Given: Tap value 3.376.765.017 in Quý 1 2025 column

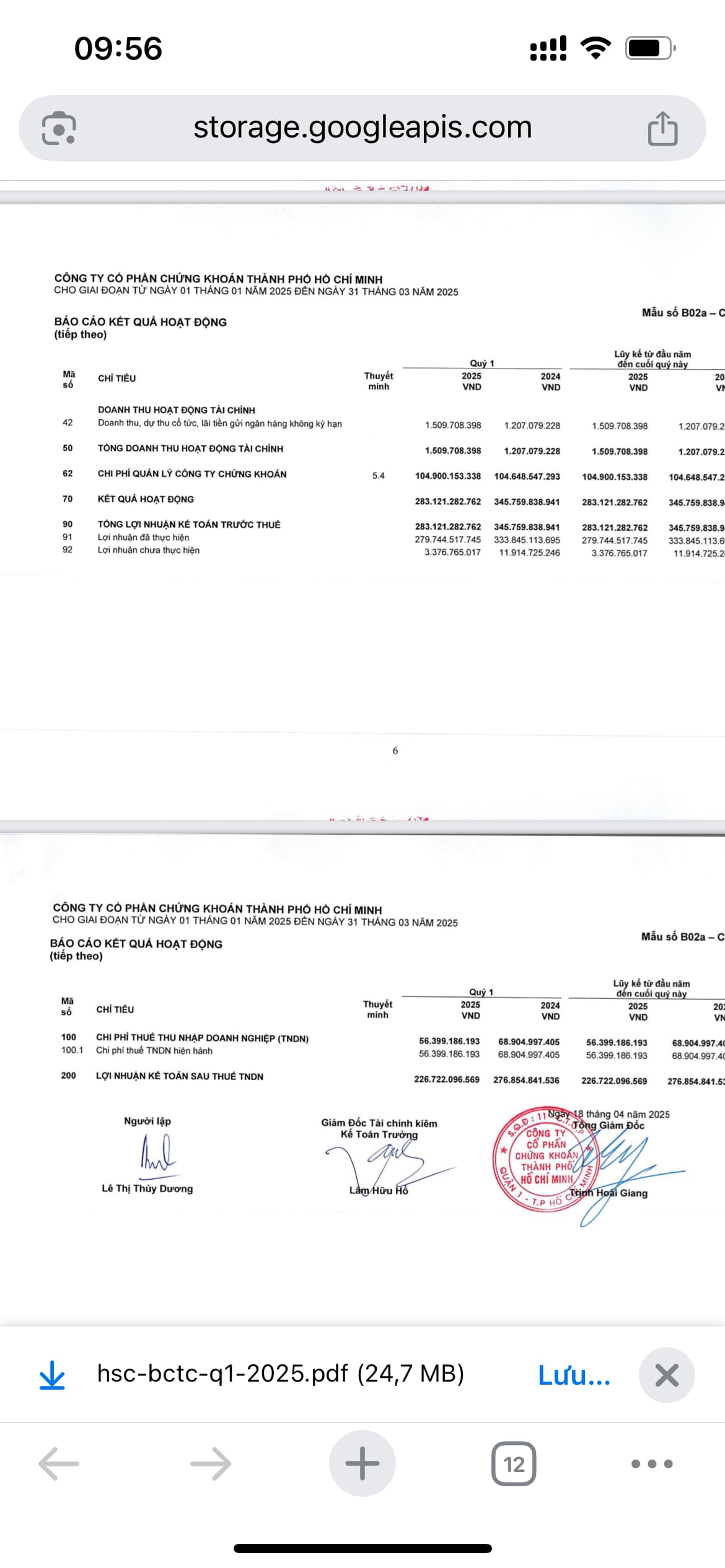Looking at the screenshot, I should (452, 552).
